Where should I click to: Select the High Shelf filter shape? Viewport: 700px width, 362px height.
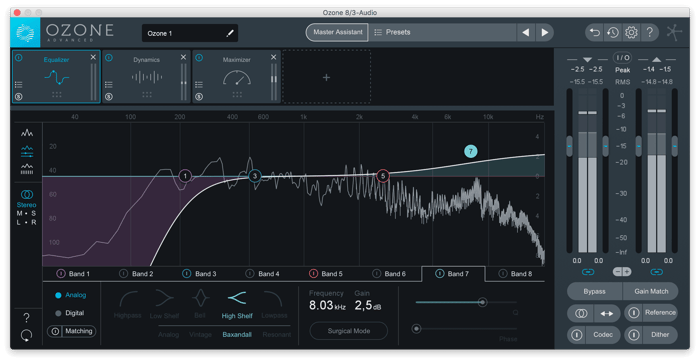tap(237, 304)
